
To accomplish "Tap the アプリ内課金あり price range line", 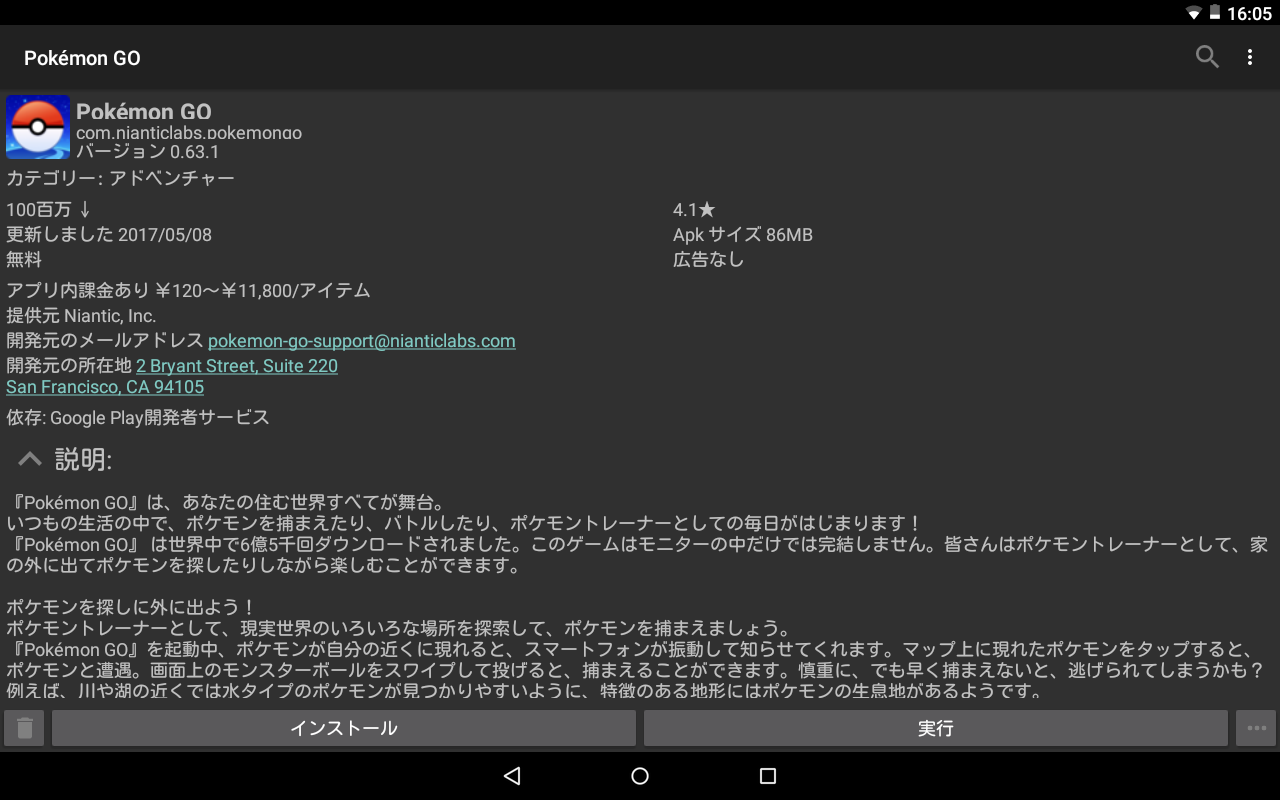I will click(188, 291).
